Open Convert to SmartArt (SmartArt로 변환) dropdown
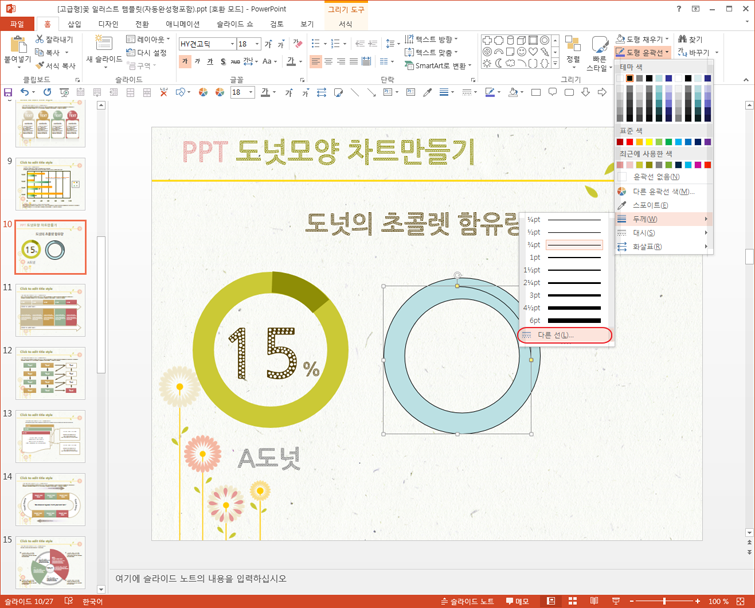The height and width of the screenshot is (608, 755). pos(438,65)
